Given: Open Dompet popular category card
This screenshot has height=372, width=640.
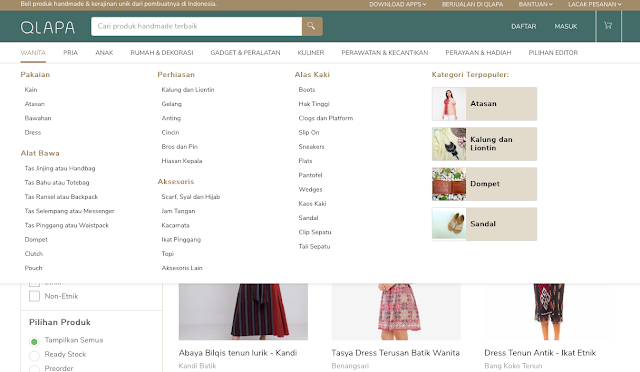Looking at the screenshot, I should click(x=484, y=184).
